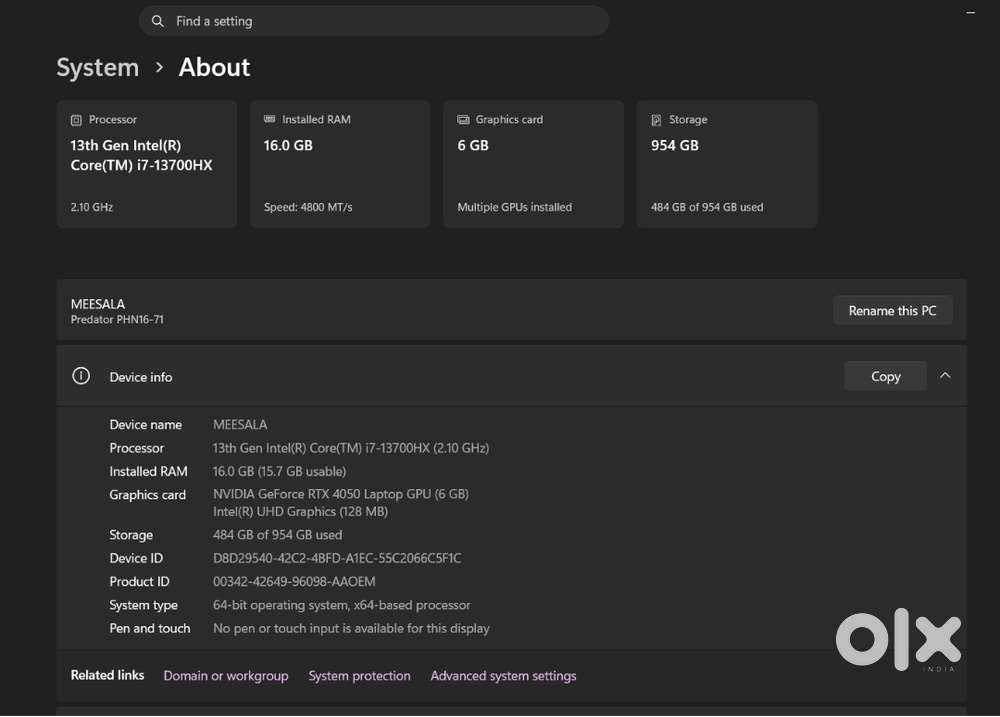1000x717 pixels.
Task: Copy the device info
Action: [x=885, y=376]
